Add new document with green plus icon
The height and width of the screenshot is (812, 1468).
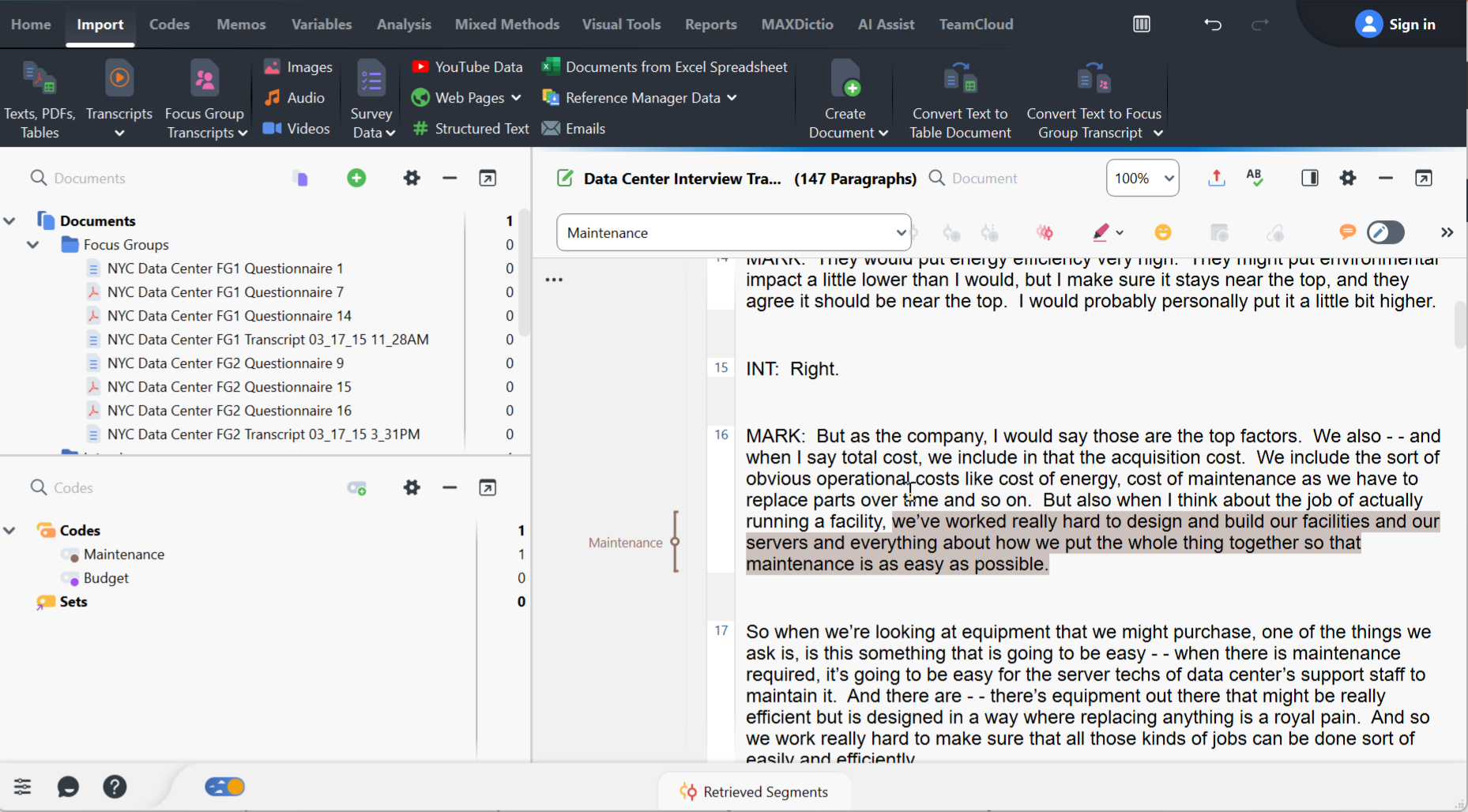(356, 178)
